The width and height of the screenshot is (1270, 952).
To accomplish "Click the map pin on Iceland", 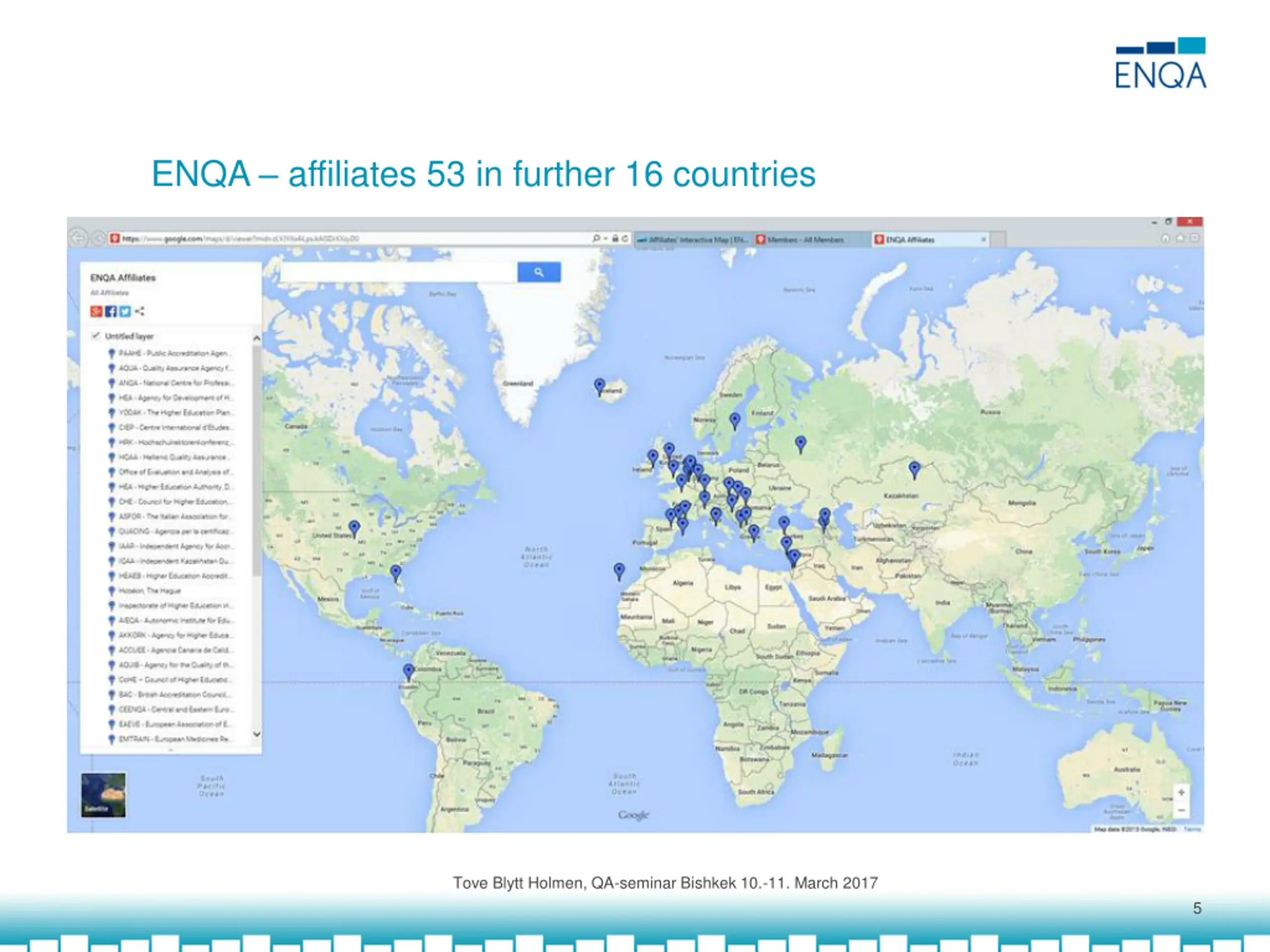I will tap(599, 386).
